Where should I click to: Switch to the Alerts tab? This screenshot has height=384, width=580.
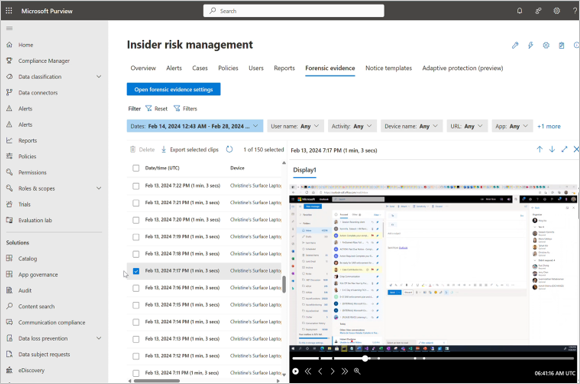(x=174, y=68)
